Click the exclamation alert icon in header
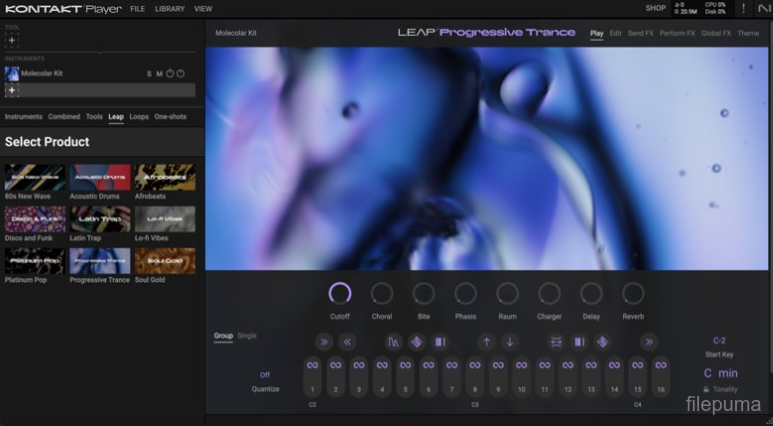Screen dimensions: 773x426 [x=742, y=9]
